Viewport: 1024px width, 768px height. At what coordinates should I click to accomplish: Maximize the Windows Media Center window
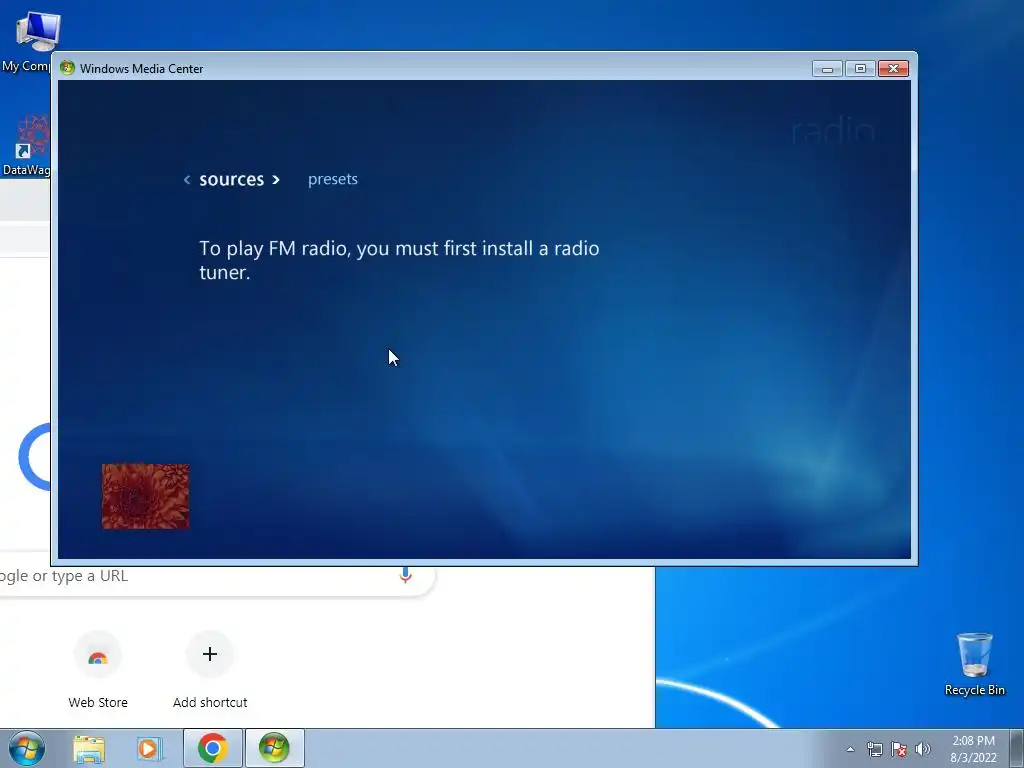tap(860, 69)
